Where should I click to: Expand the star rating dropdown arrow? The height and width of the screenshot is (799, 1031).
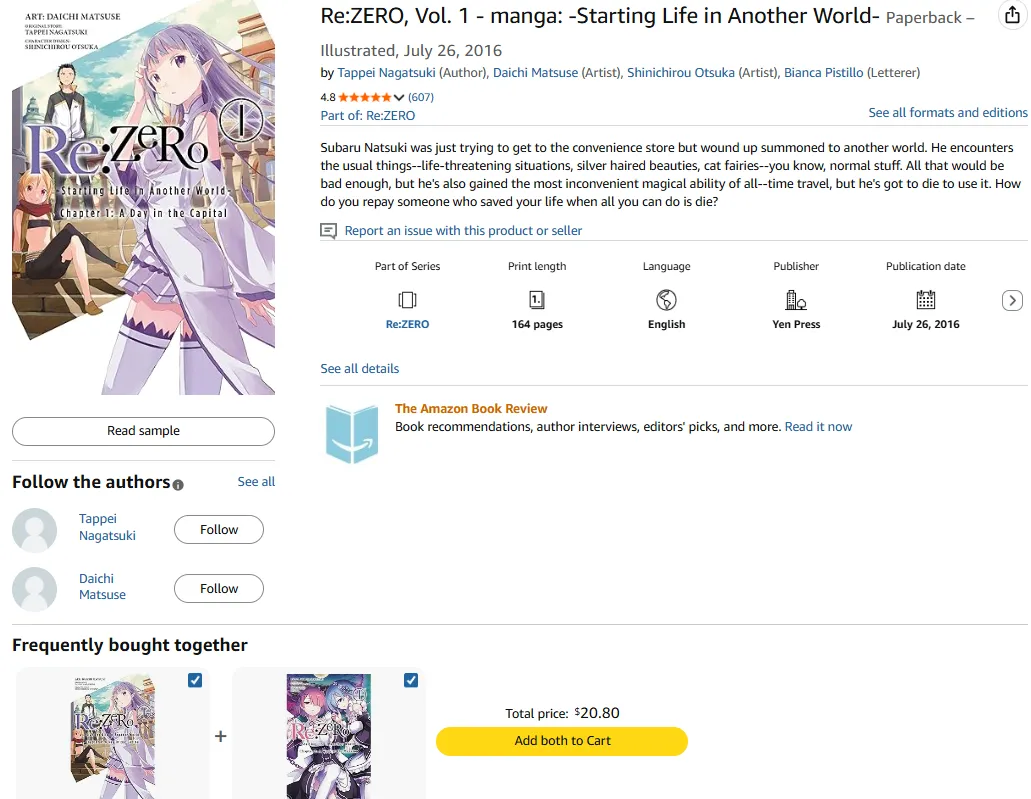(x=400, y=98)
